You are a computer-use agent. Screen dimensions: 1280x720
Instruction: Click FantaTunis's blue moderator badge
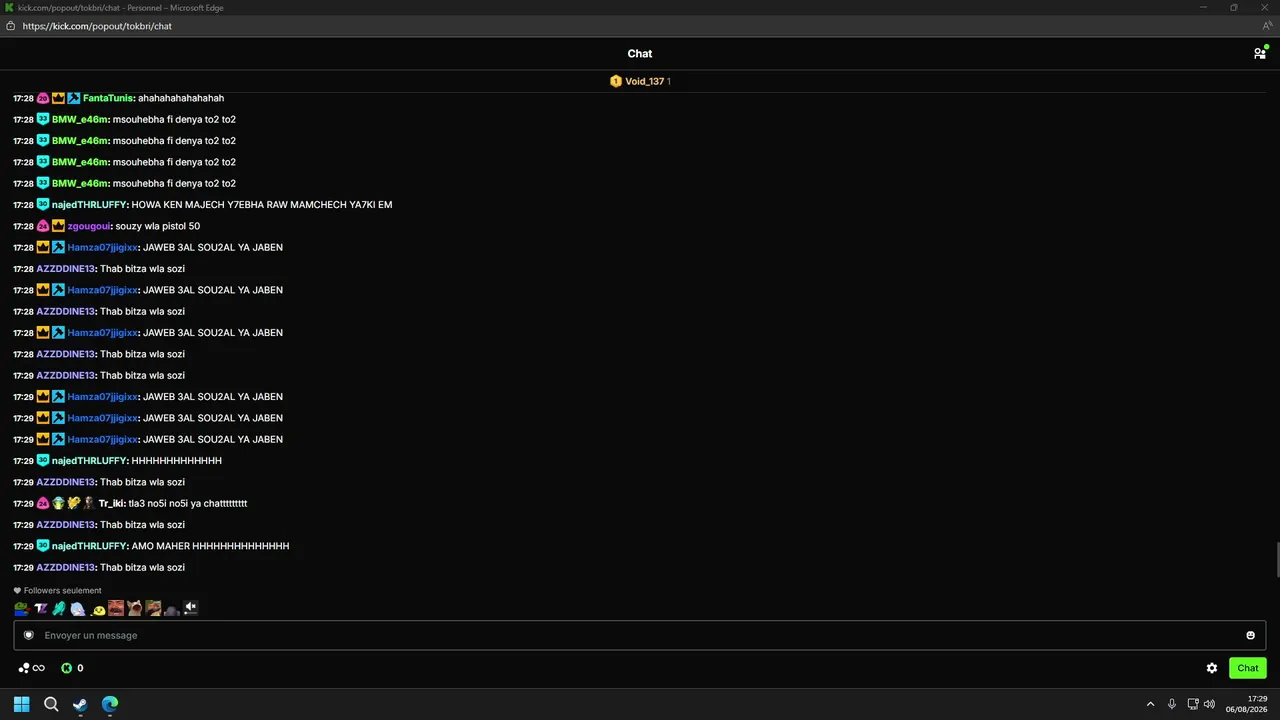click(x=74, y=98)
